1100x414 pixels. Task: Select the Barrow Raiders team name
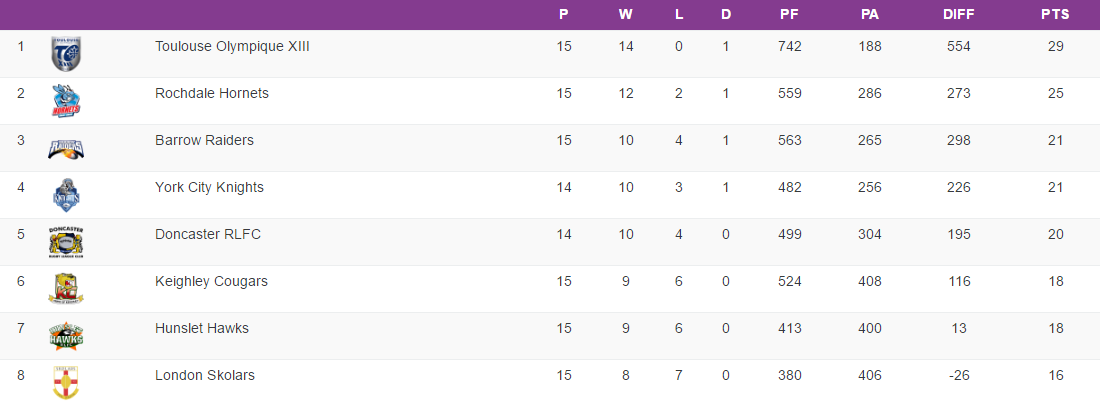204,140
